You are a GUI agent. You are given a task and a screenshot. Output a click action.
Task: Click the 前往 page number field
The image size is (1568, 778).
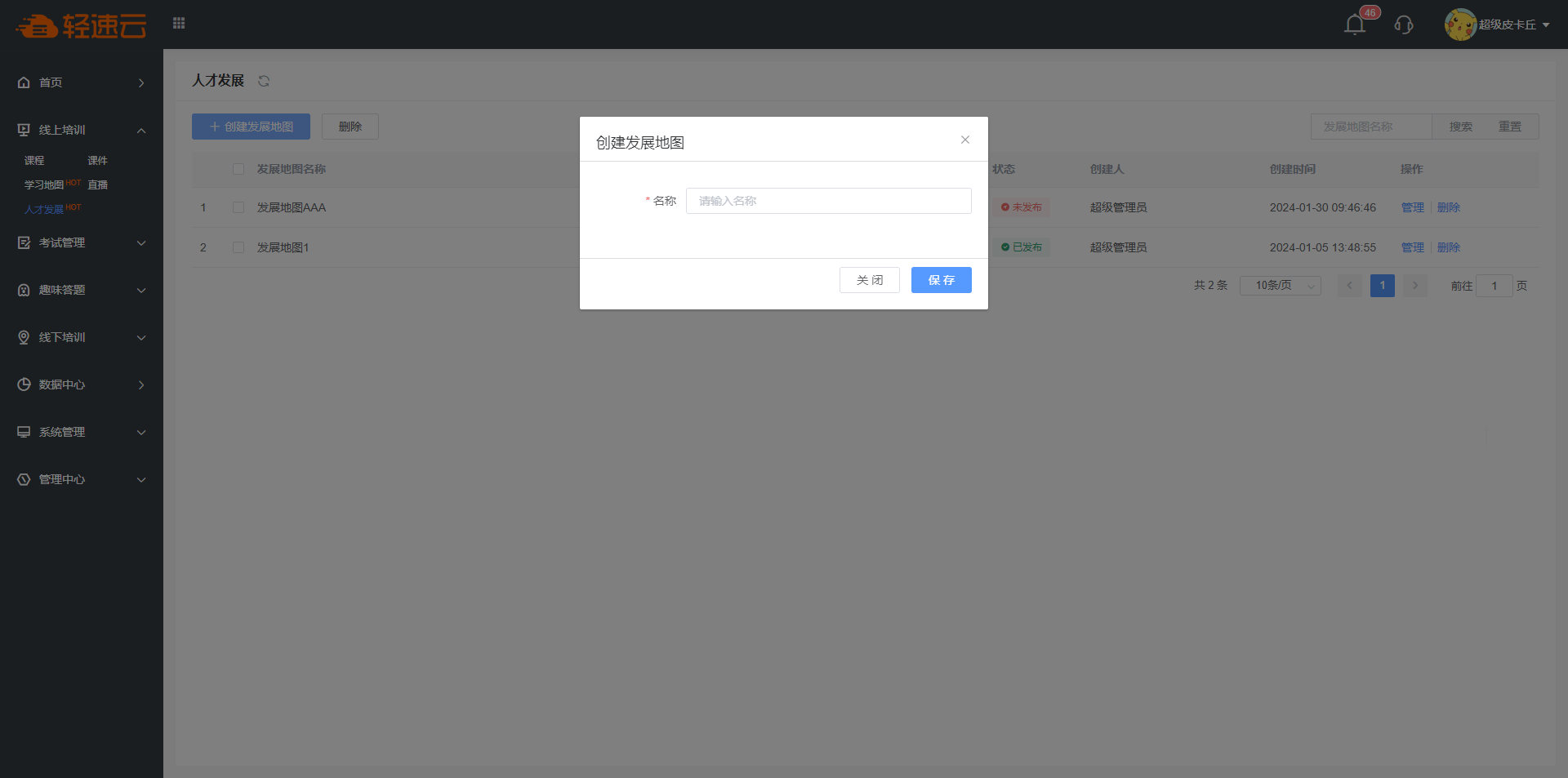coord(1494,286)
